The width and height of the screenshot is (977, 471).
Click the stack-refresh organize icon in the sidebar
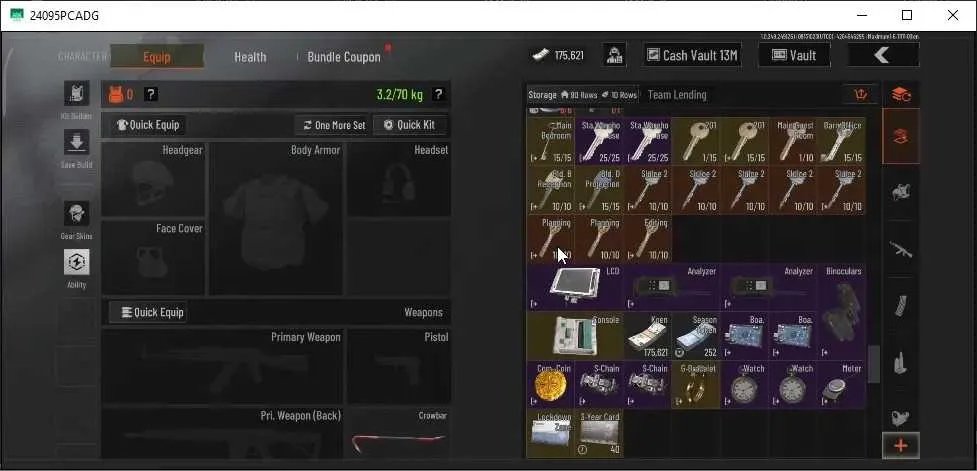(901, 94)
